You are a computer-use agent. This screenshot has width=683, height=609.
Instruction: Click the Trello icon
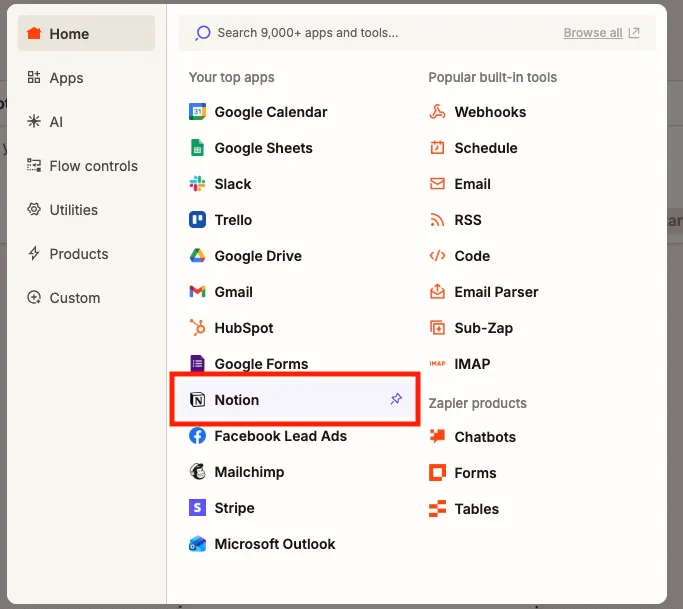[x=197, y=220]
